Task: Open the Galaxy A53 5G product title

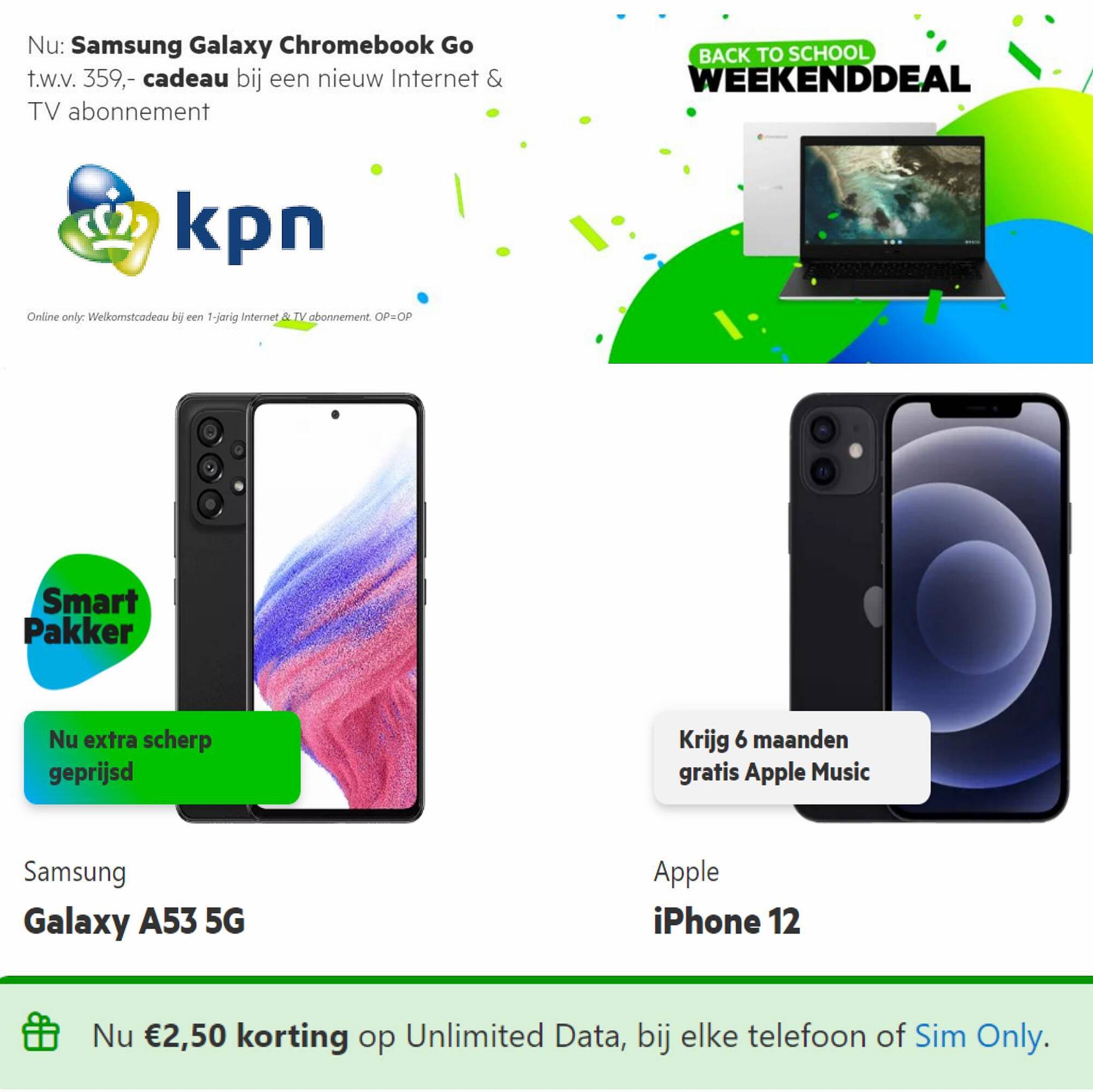Action: (134, 922)
